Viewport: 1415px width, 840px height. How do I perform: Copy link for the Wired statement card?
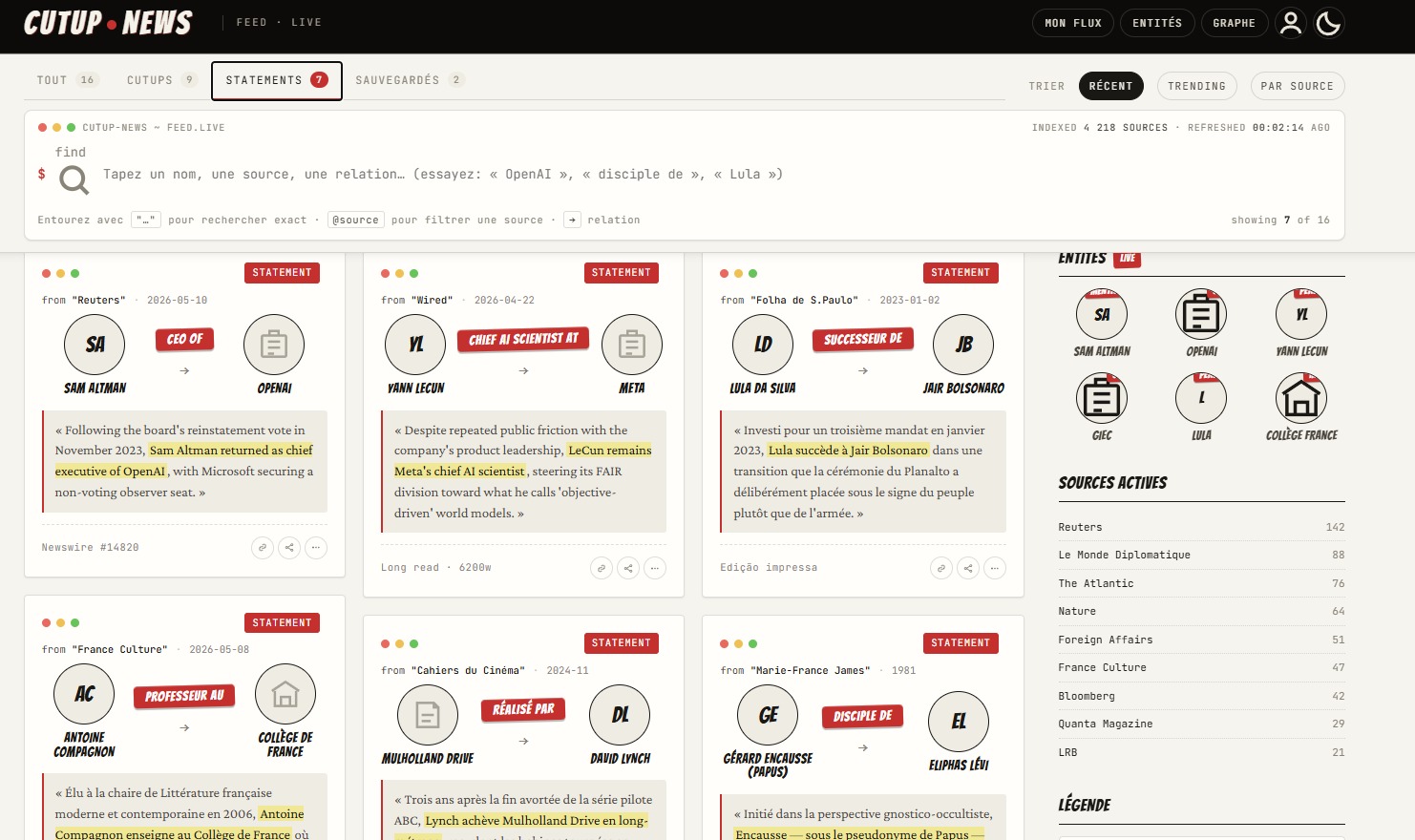coord(602,568)
